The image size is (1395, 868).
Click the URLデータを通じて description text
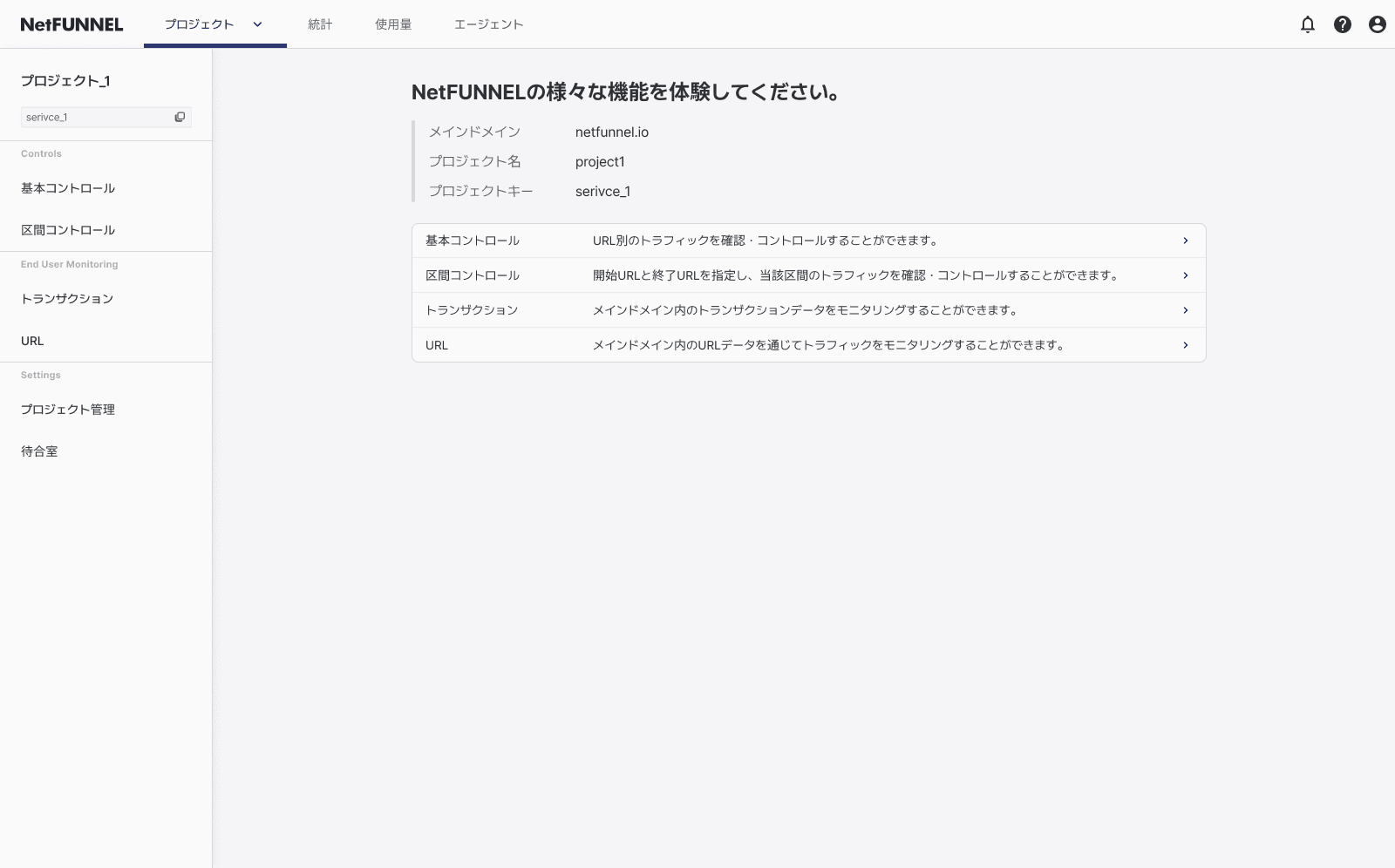pos(828,345)
